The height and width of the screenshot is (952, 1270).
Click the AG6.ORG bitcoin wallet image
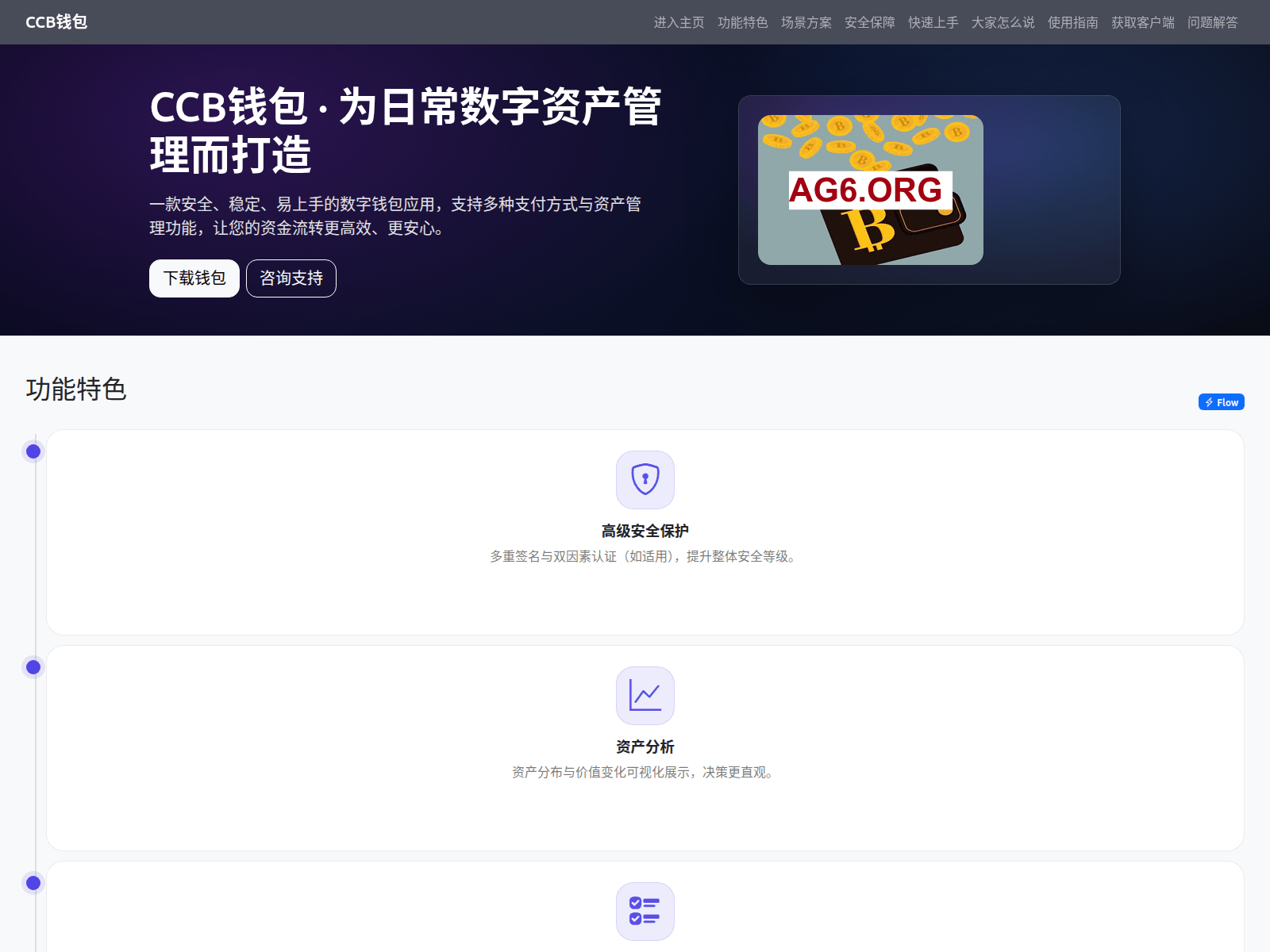871,190
